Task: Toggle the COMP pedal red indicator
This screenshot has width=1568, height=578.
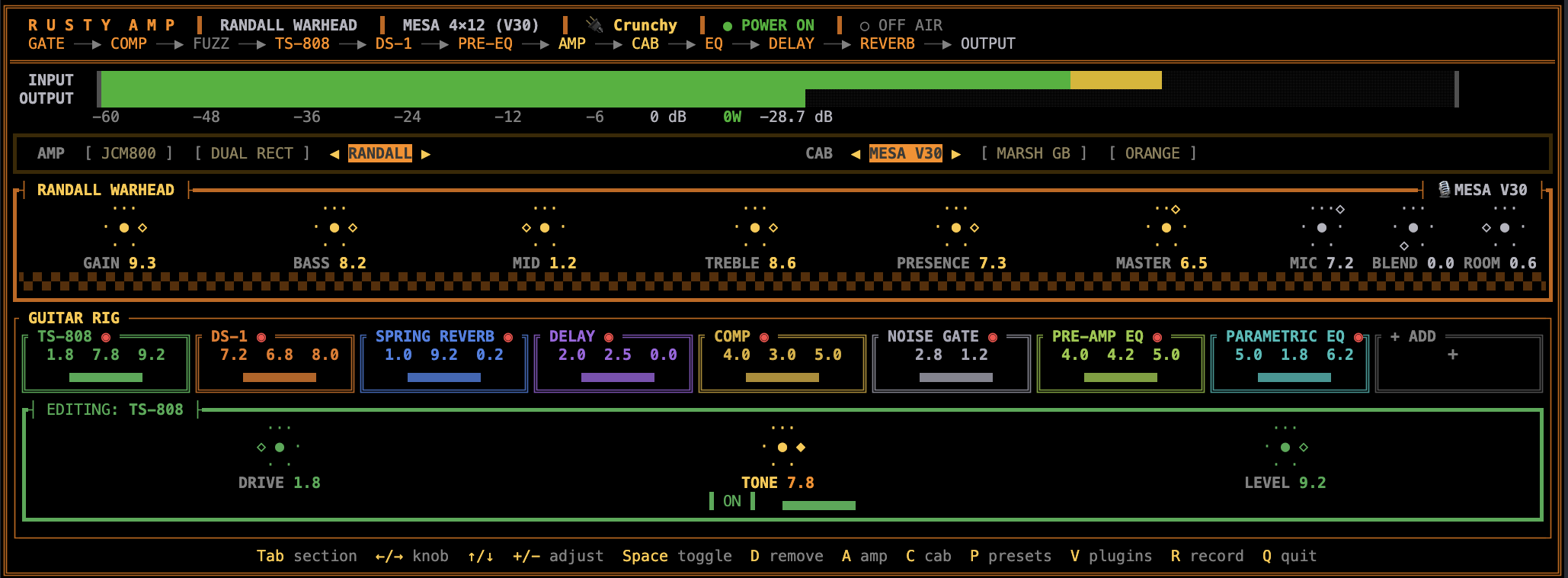Action: tap(764, 337)
